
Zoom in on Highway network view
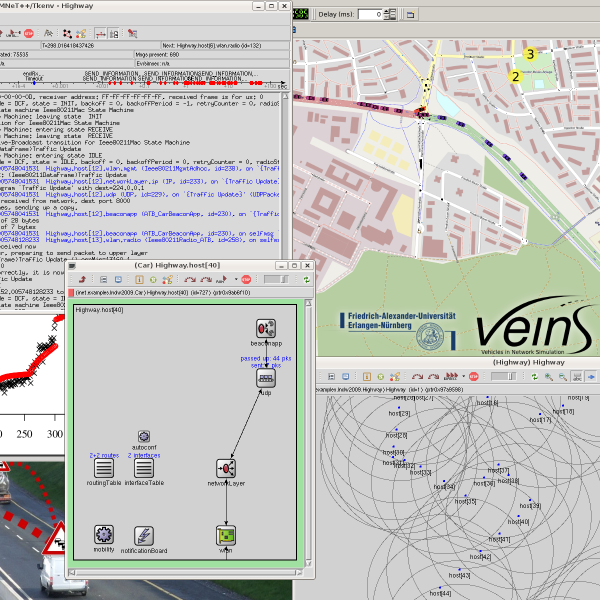(548, 377)
